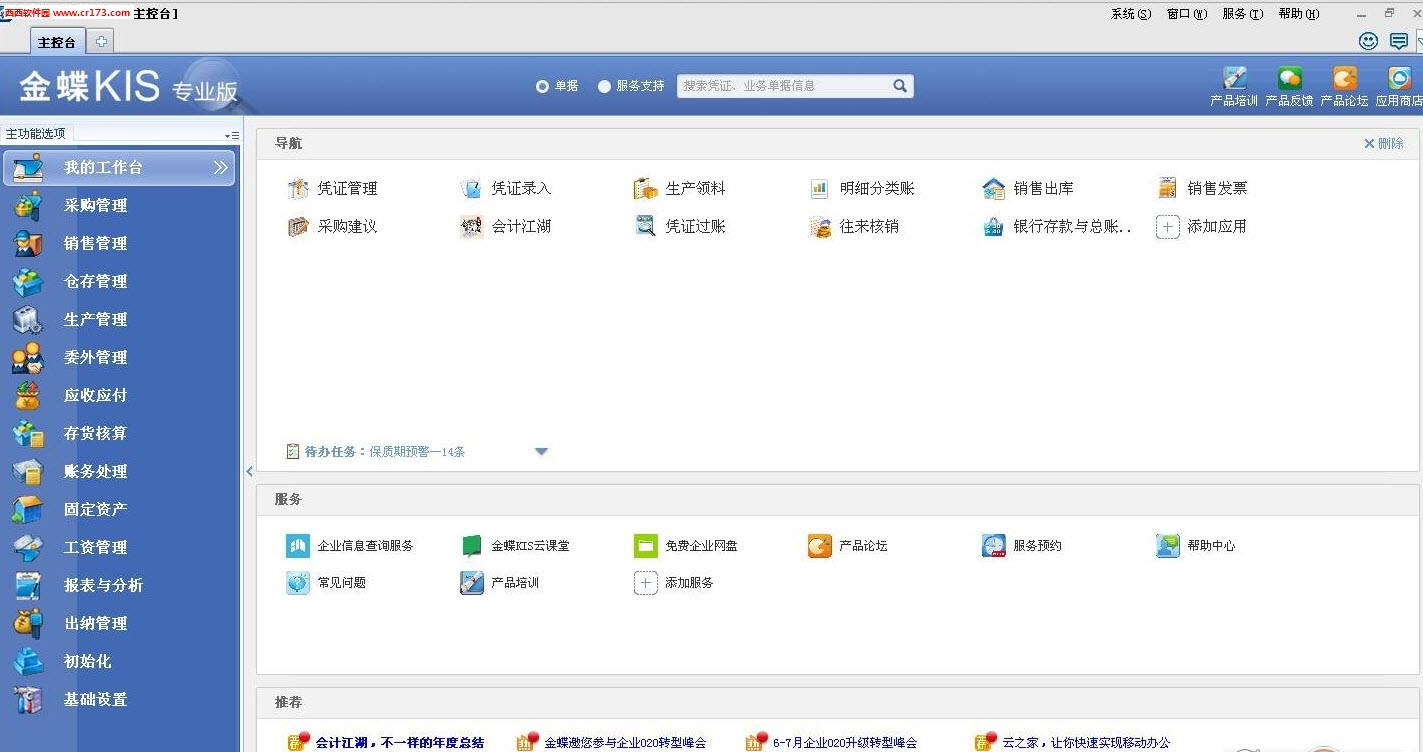Select 仓存管理 in sidebar
Screen dimensions: 1423x752
120,282
